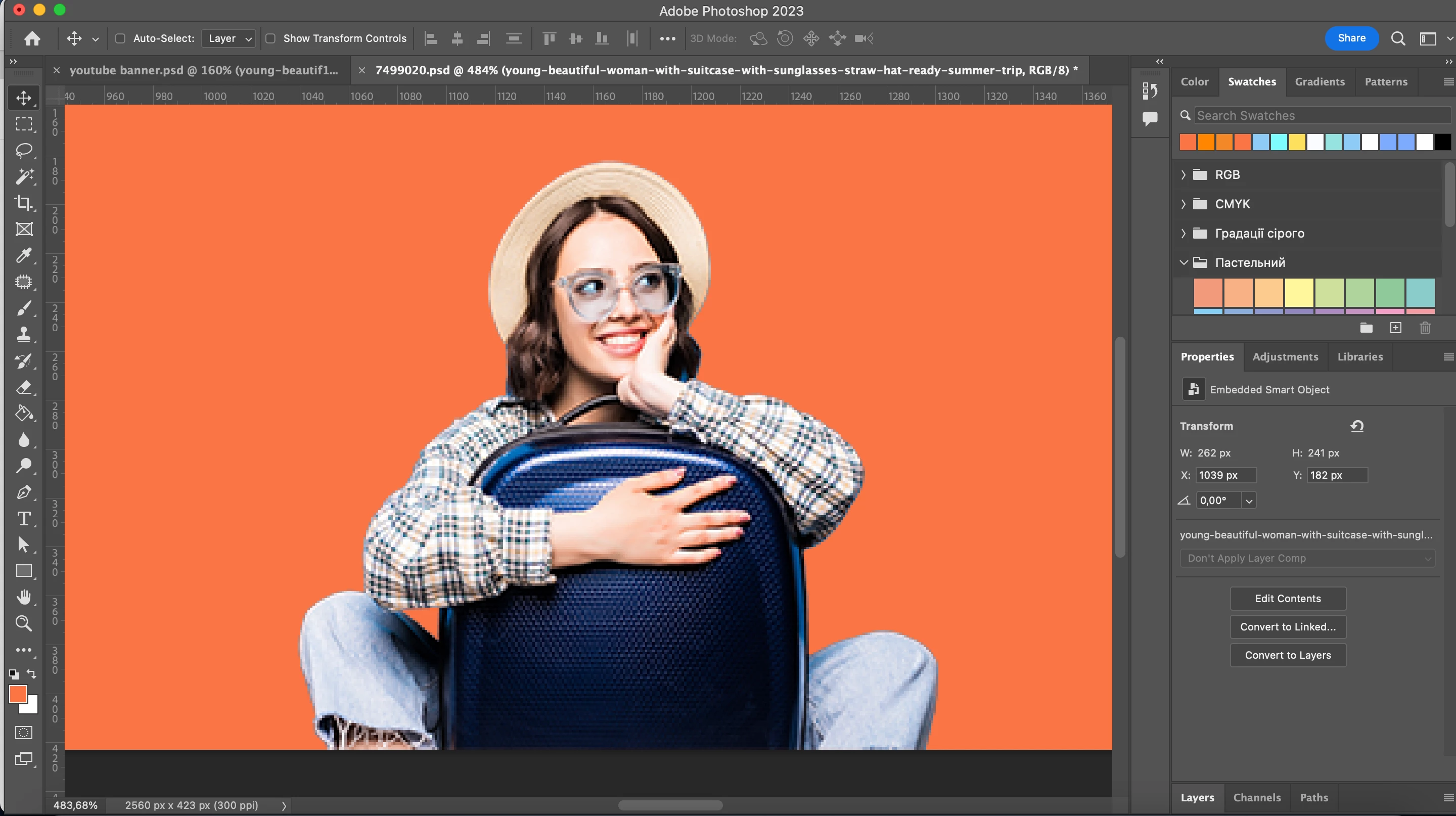This screenshot has height=816, width=1456.
Task: Open the youtube banner.psd document tab
Action: (x=203, y=71)
